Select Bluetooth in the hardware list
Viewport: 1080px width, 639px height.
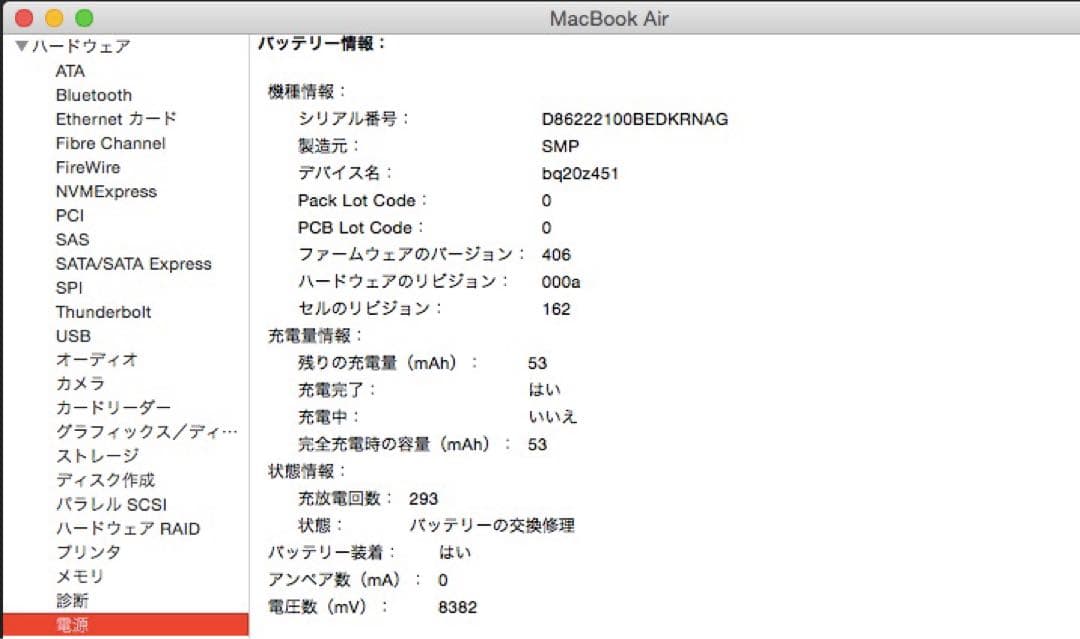click(94, 95)
